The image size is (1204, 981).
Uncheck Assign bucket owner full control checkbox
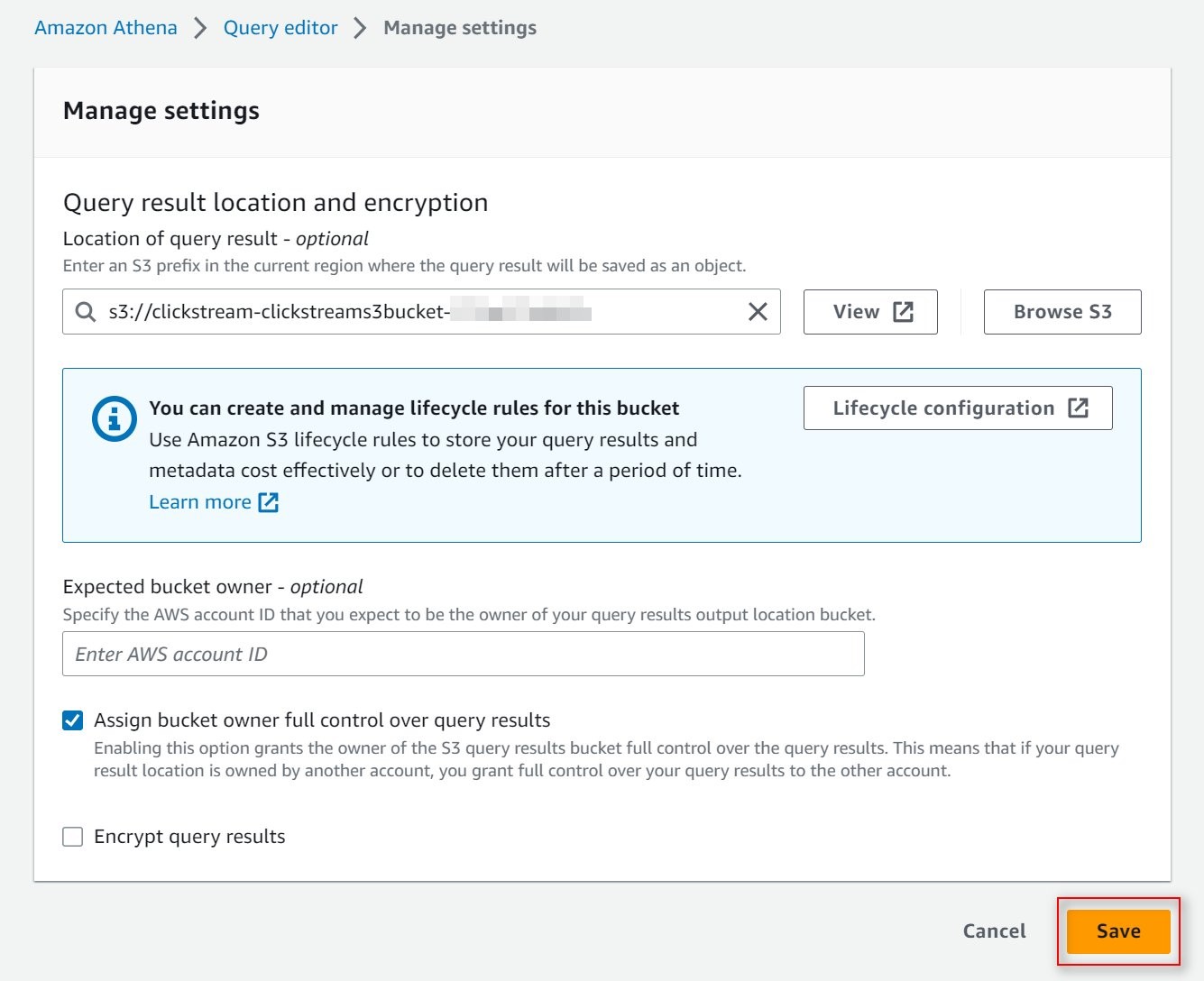[73, 720]
